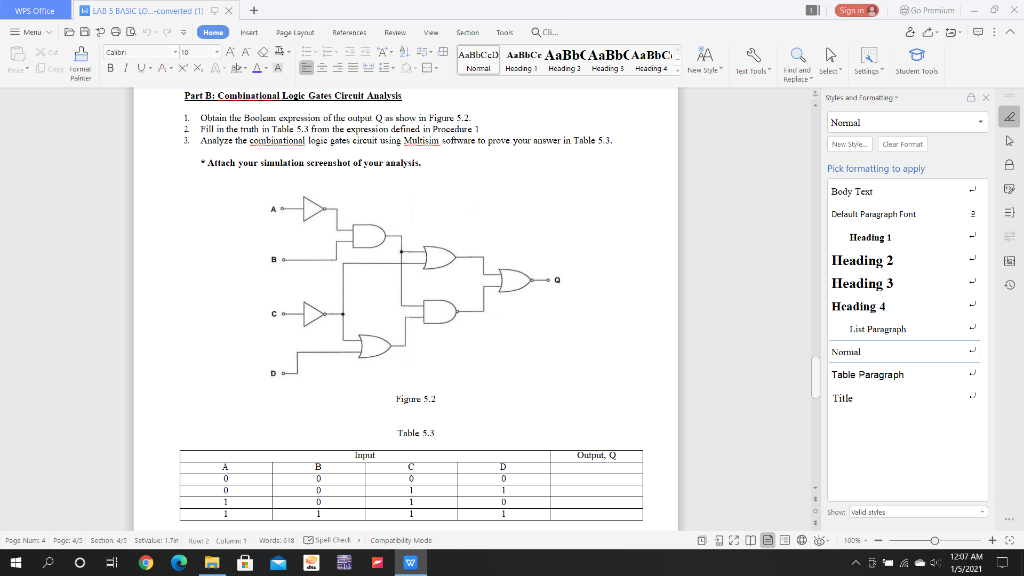Toggle bold formatting on selected text
This screenshot has height=576, width=1024.
point(110,68)
